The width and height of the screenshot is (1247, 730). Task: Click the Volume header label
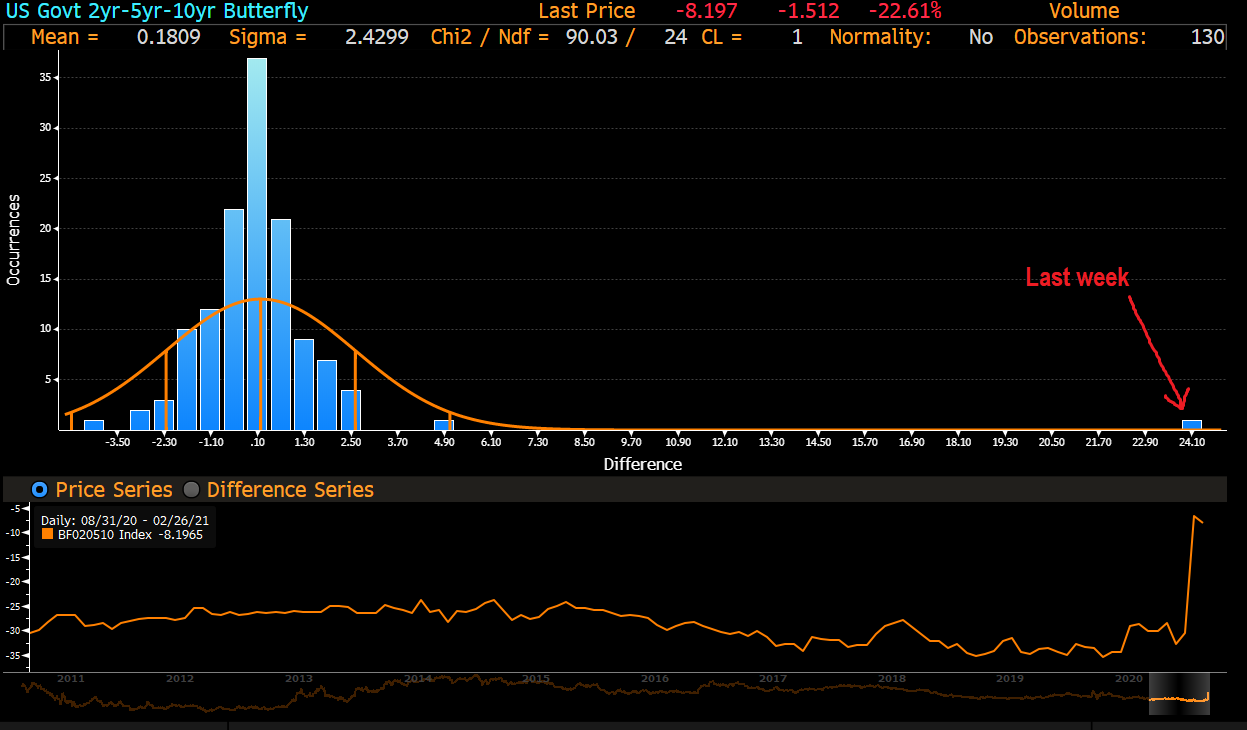(1084, 12)
